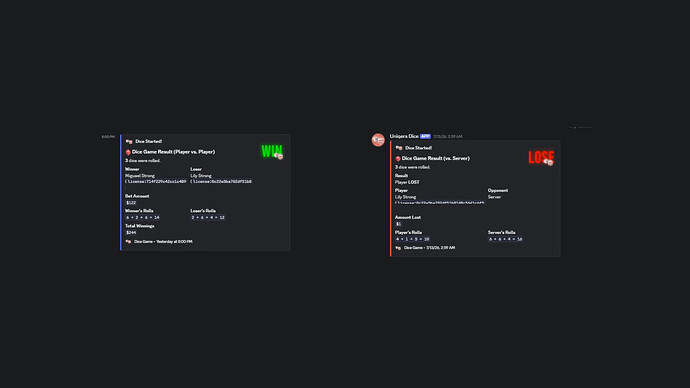Viewport: 690px width, 388px height.
Task: Click the Total Winnings value $244
Action: (131, 232)
